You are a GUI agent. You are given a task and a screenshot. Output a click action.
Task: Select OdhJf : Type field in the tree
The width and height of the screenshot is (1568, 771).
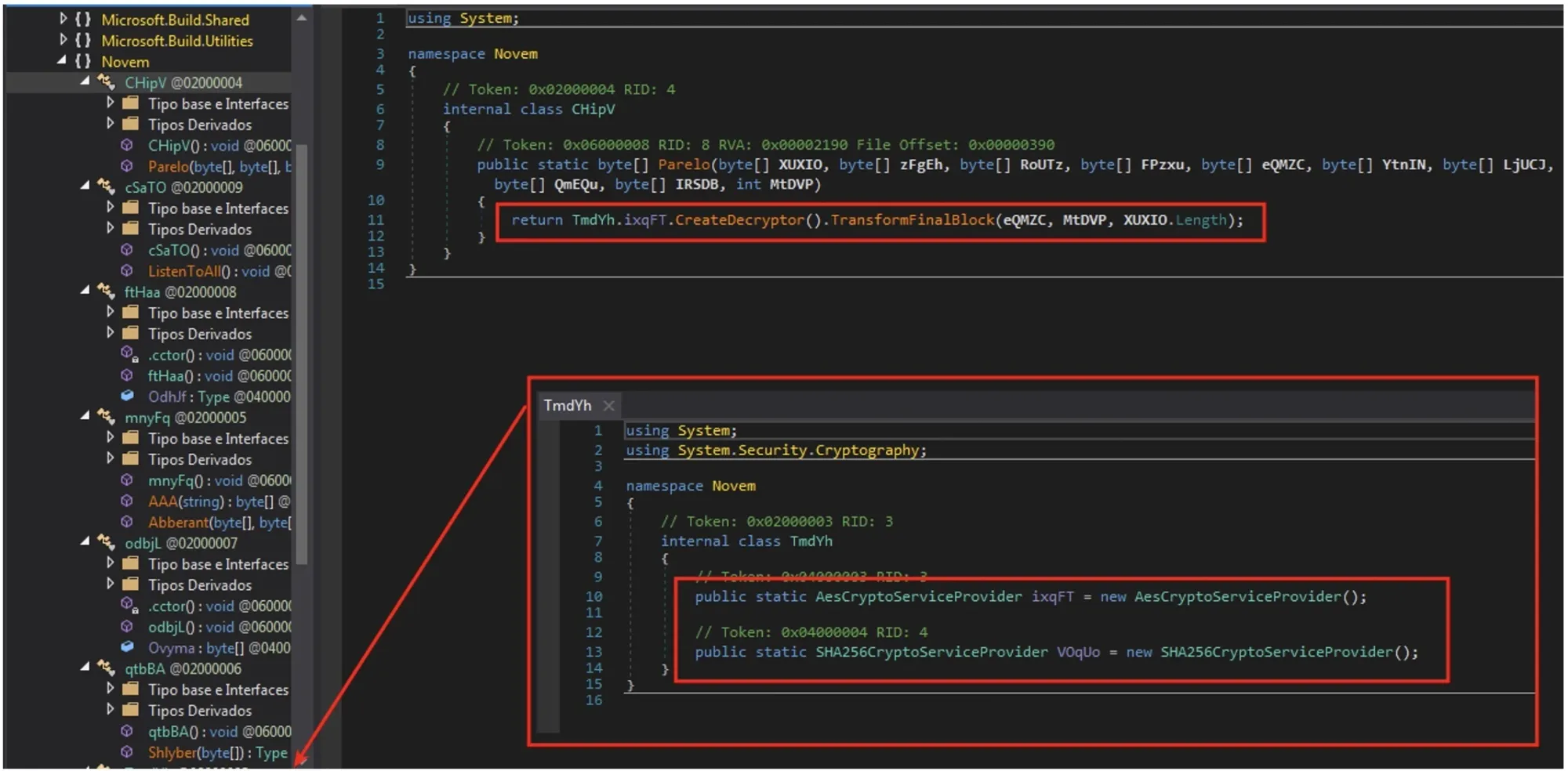tap(220, 396)
